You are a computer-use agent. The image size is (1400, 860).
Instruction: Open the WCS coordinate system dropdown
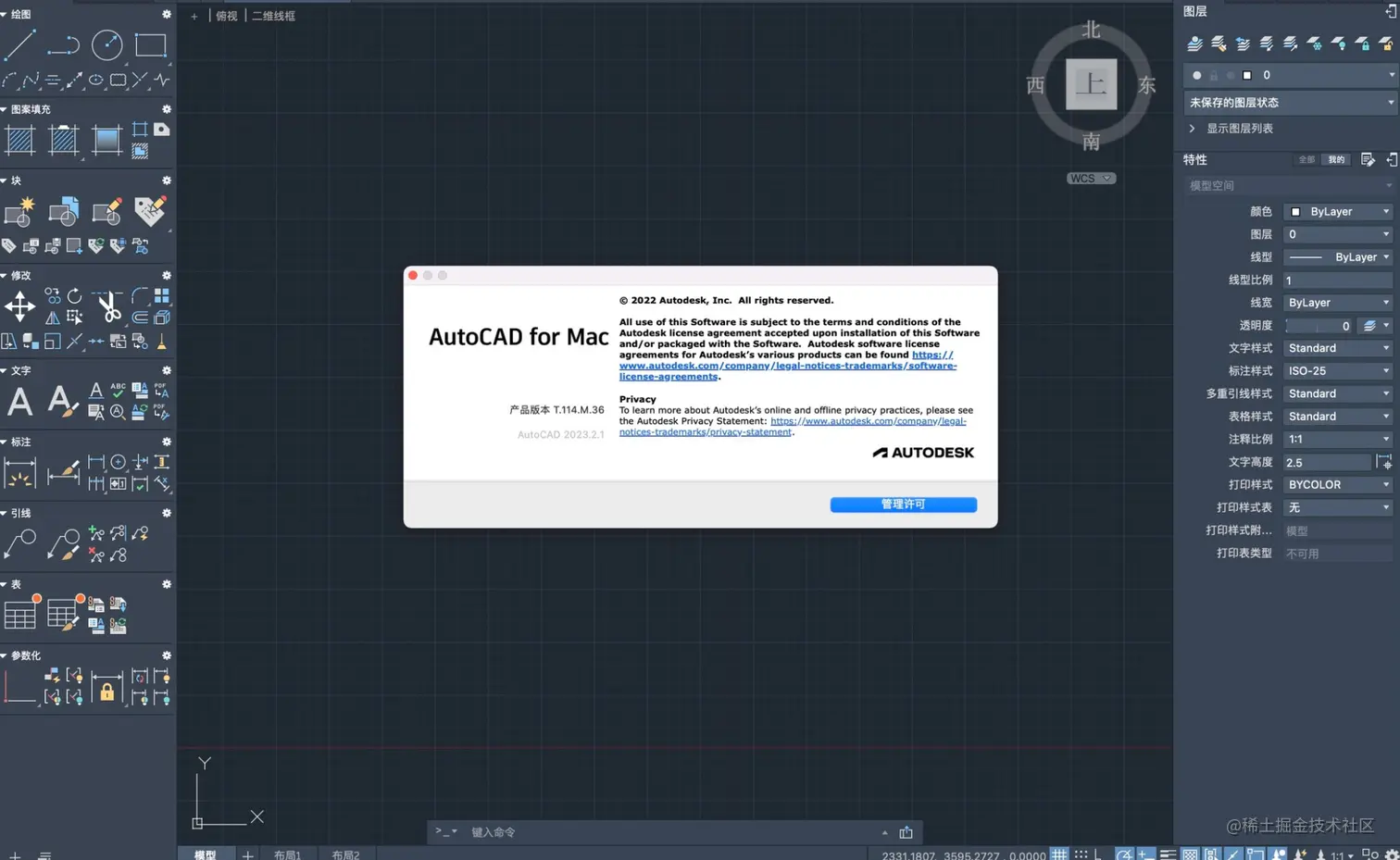(x=1091, y=179)
